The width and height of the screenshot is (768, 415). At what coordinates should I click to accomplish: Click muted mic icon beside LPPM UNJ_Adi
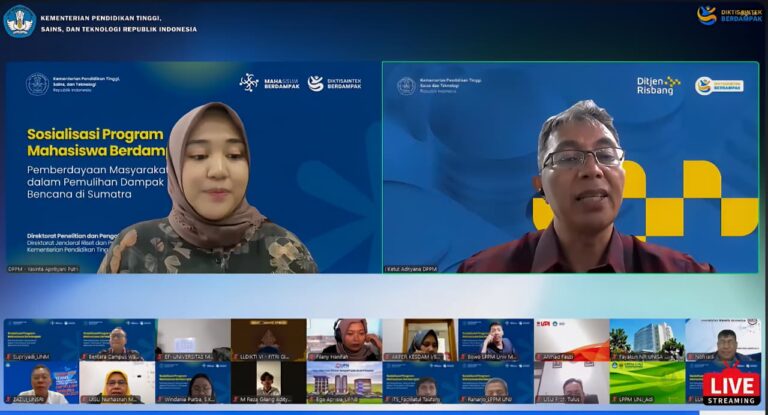coord(615,400)
